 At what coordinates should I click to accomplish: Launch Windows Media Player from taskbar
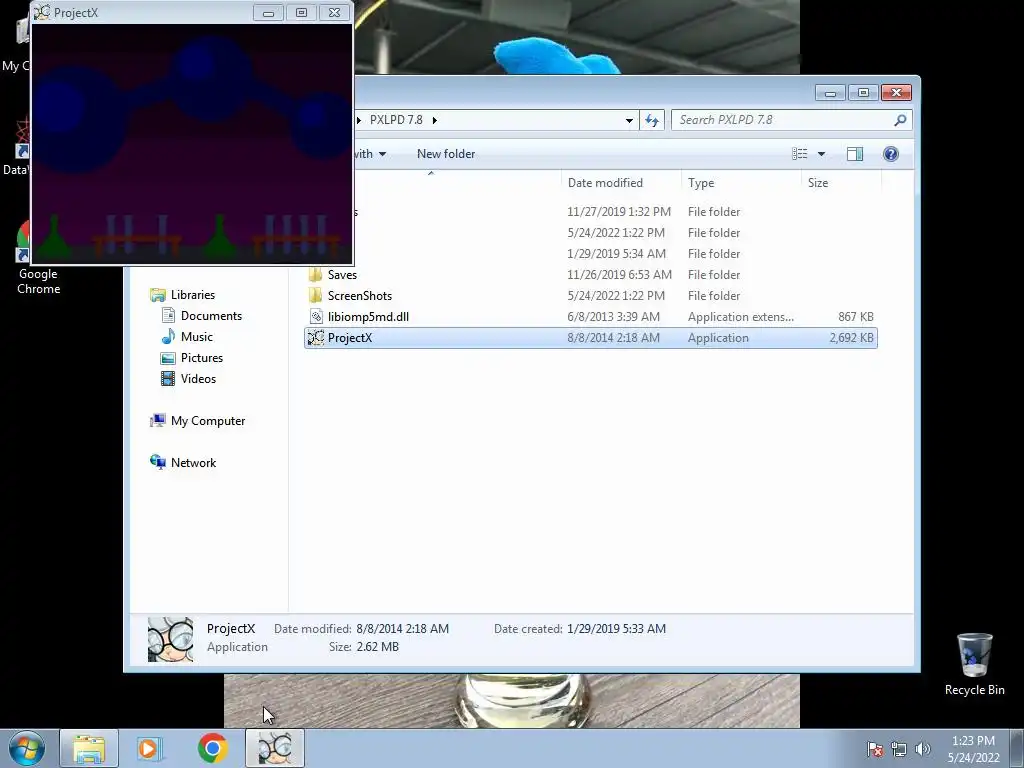(x=150, y=748)
